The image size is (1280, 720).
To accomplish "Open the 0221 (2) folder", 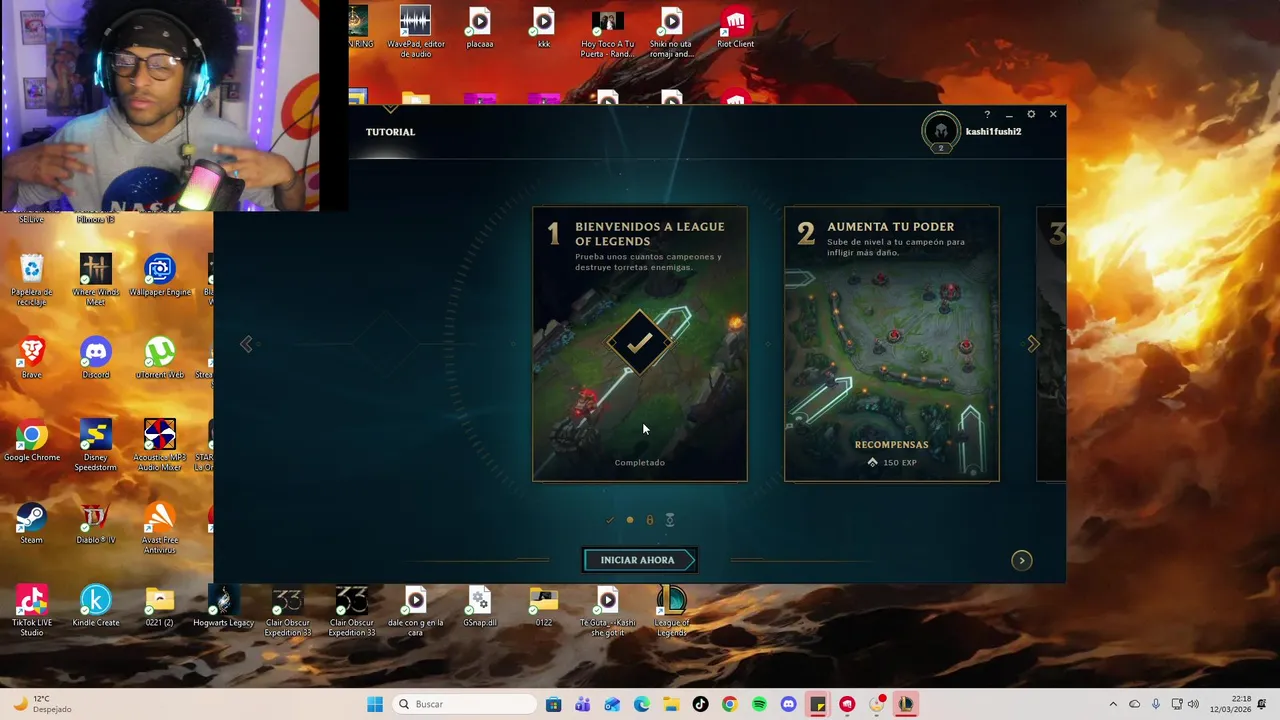I will tap(159, 607).
